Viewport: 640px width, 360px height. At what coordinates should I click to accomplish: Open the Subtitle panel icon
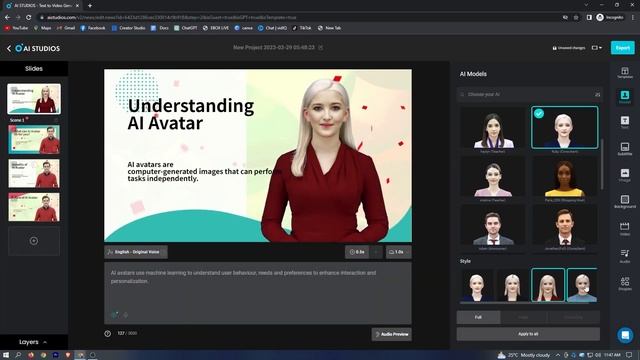624,149
